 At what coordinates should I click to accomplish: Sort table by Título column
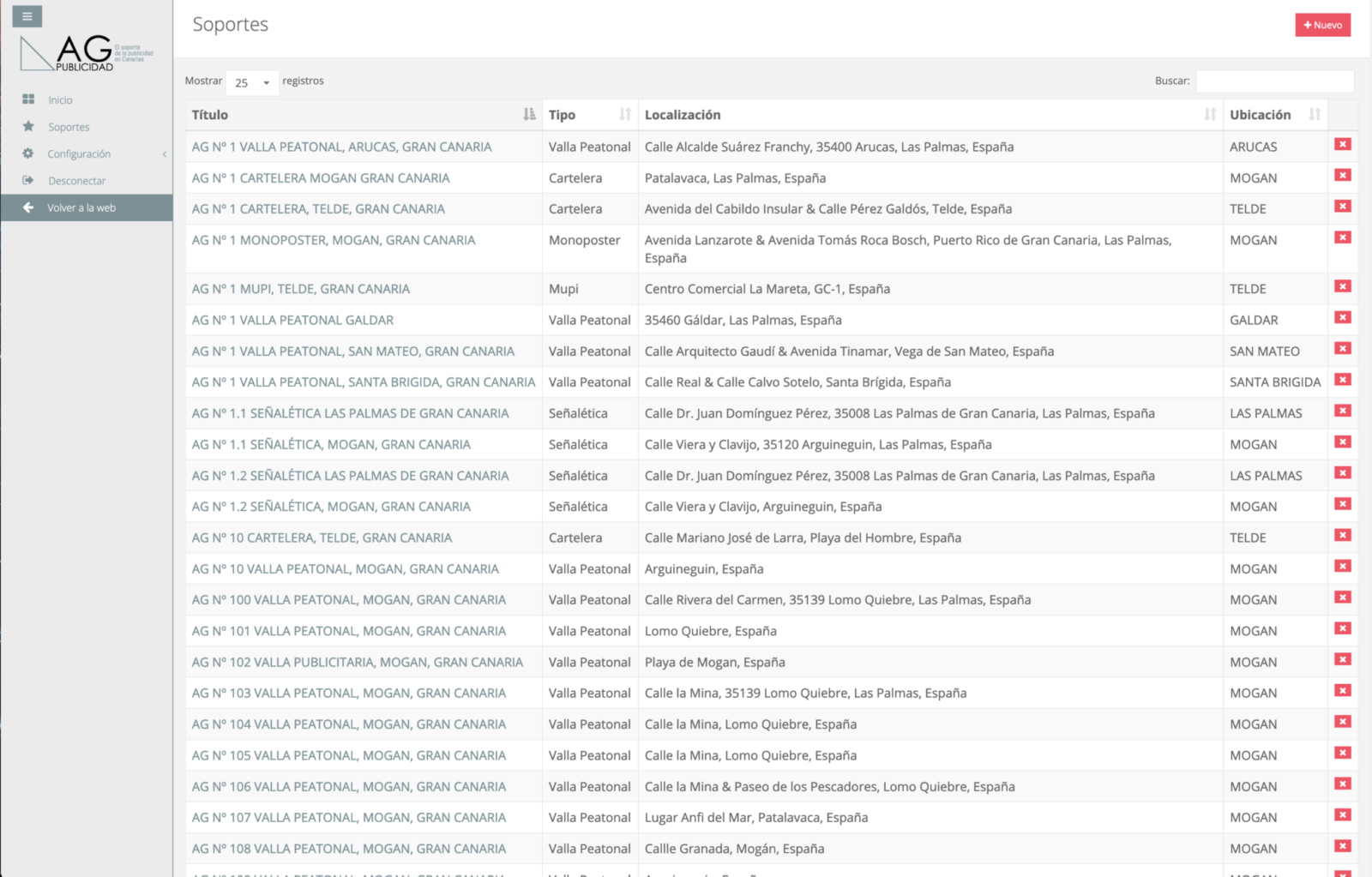tap(529, 115)
